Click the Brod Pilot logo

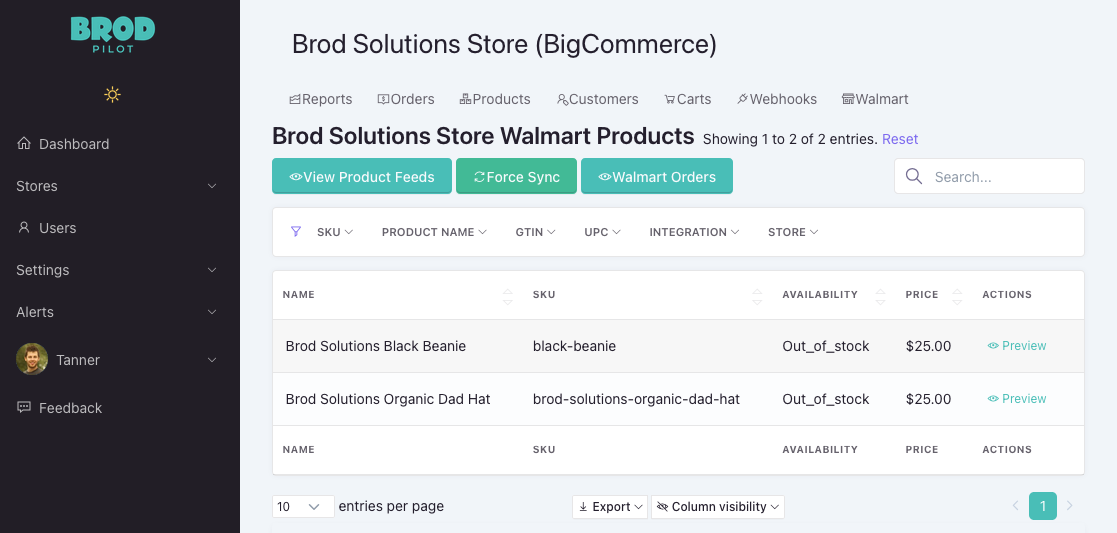[x=112, y=35]
